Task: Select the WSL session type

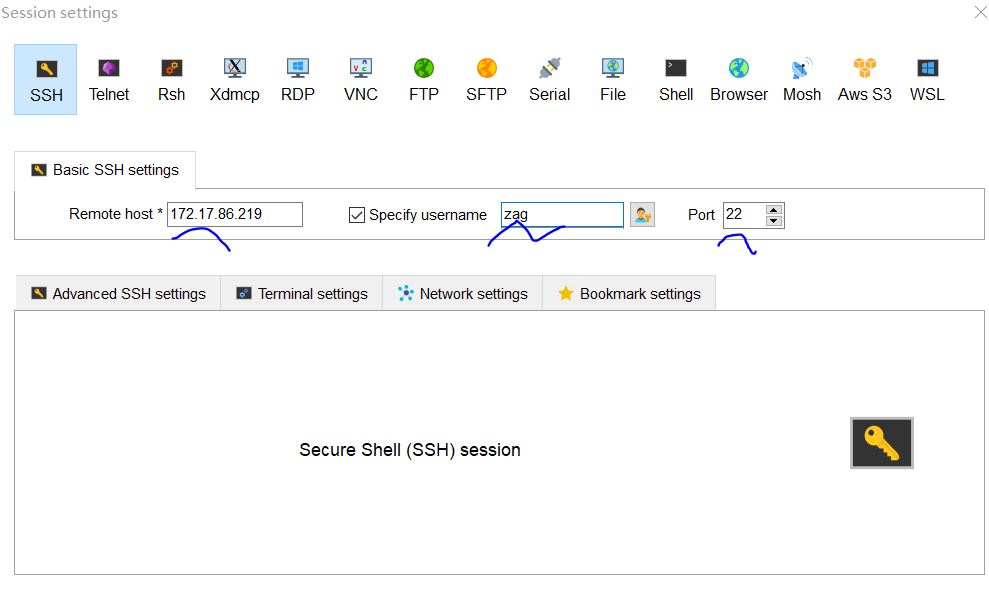Action: point(926,79)
